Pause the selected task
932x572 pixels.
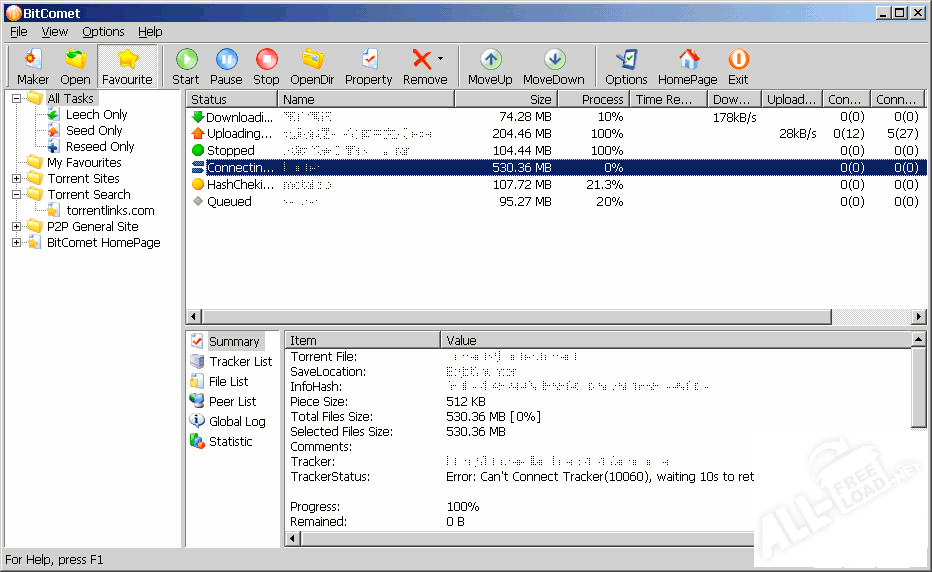(226, 66)
